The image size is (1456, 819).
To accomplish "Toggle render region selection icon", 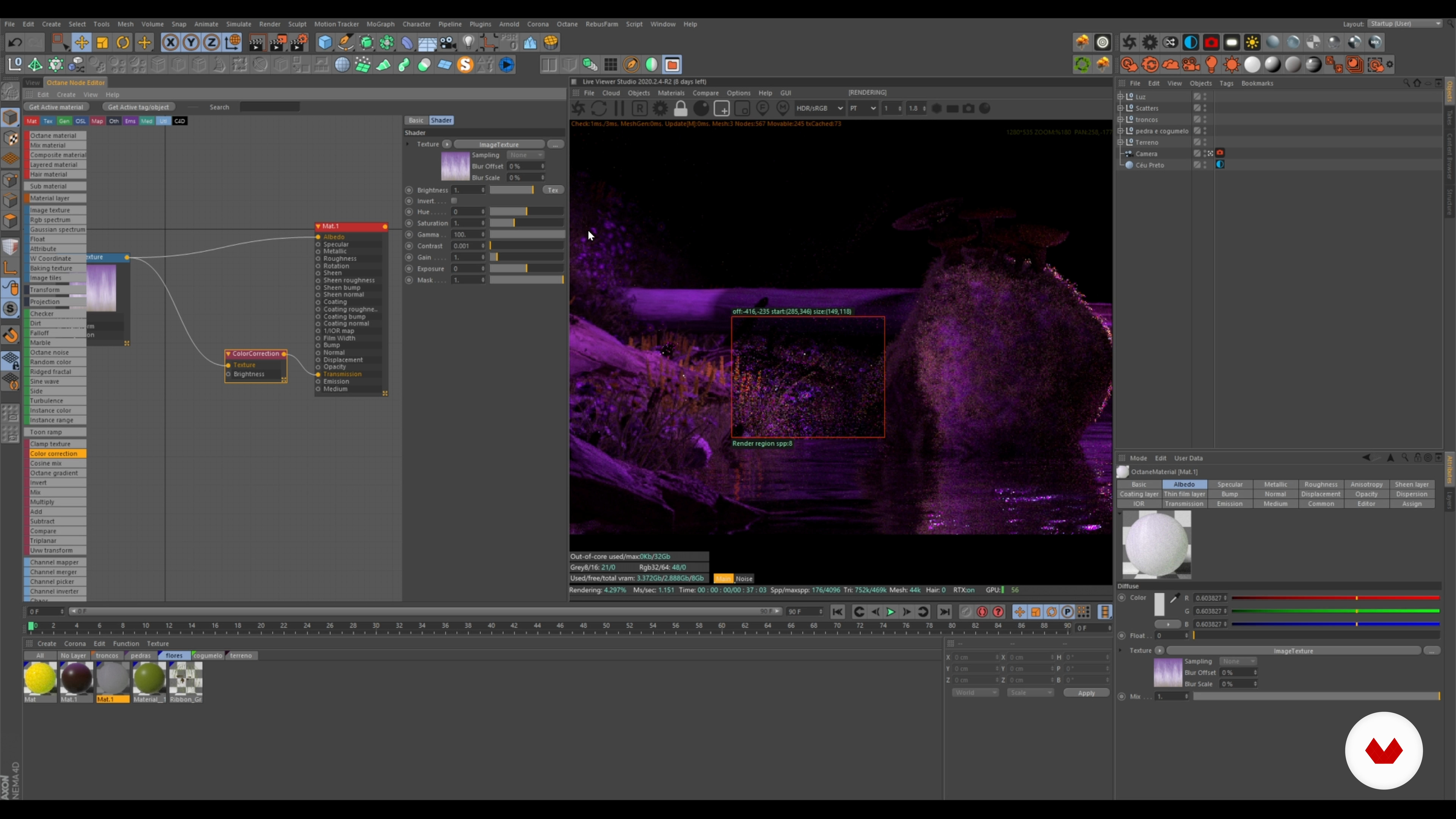I will pos(722,108).
